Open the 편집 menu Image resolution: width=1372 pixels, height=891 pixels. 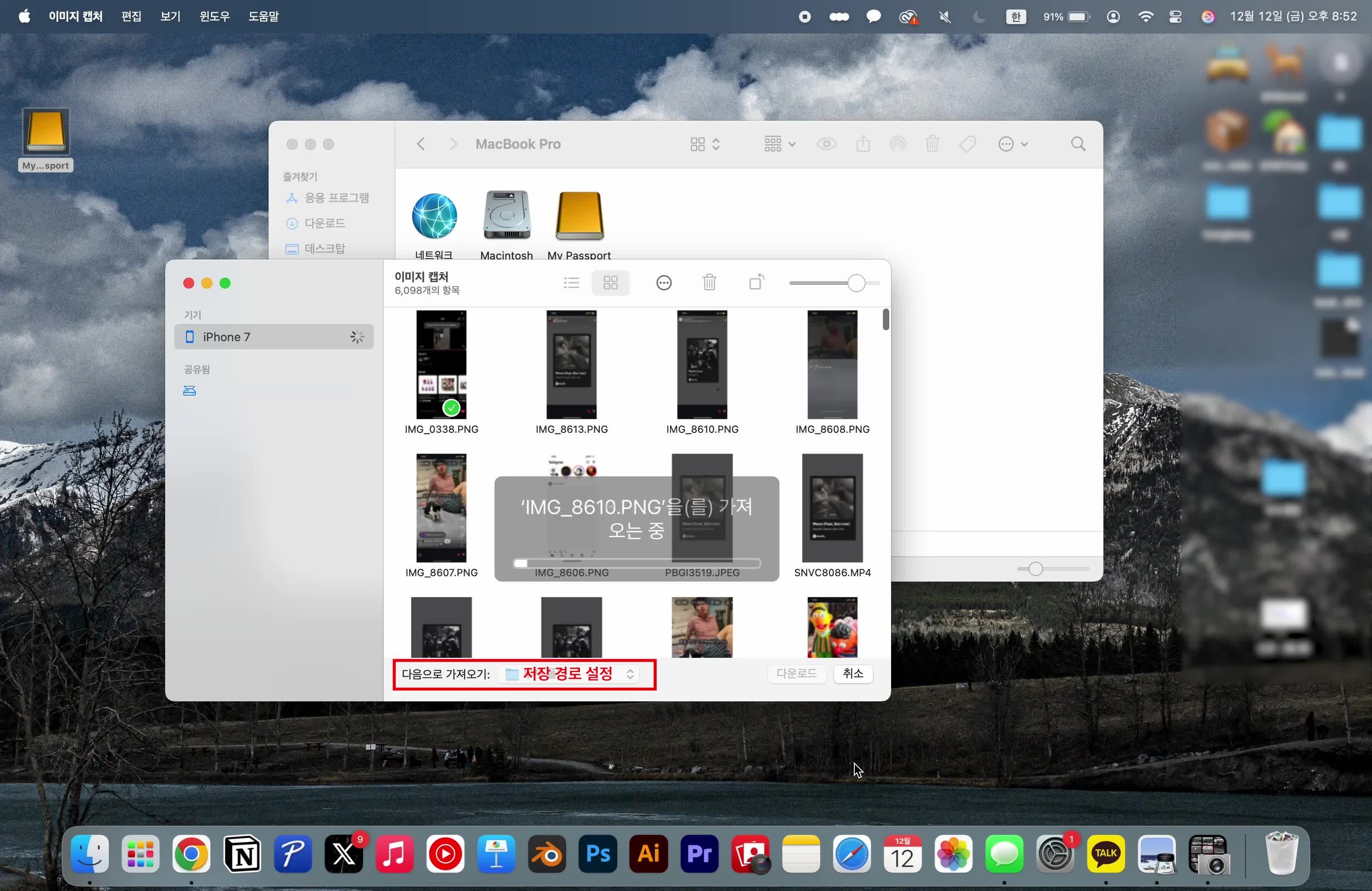click(x=132, y=16)
